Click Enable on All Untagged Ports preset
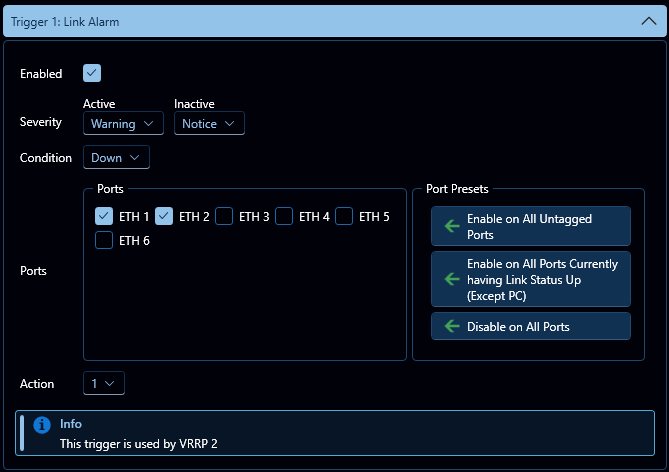Screen dimensions: 669x472 (x=531, y=226)
